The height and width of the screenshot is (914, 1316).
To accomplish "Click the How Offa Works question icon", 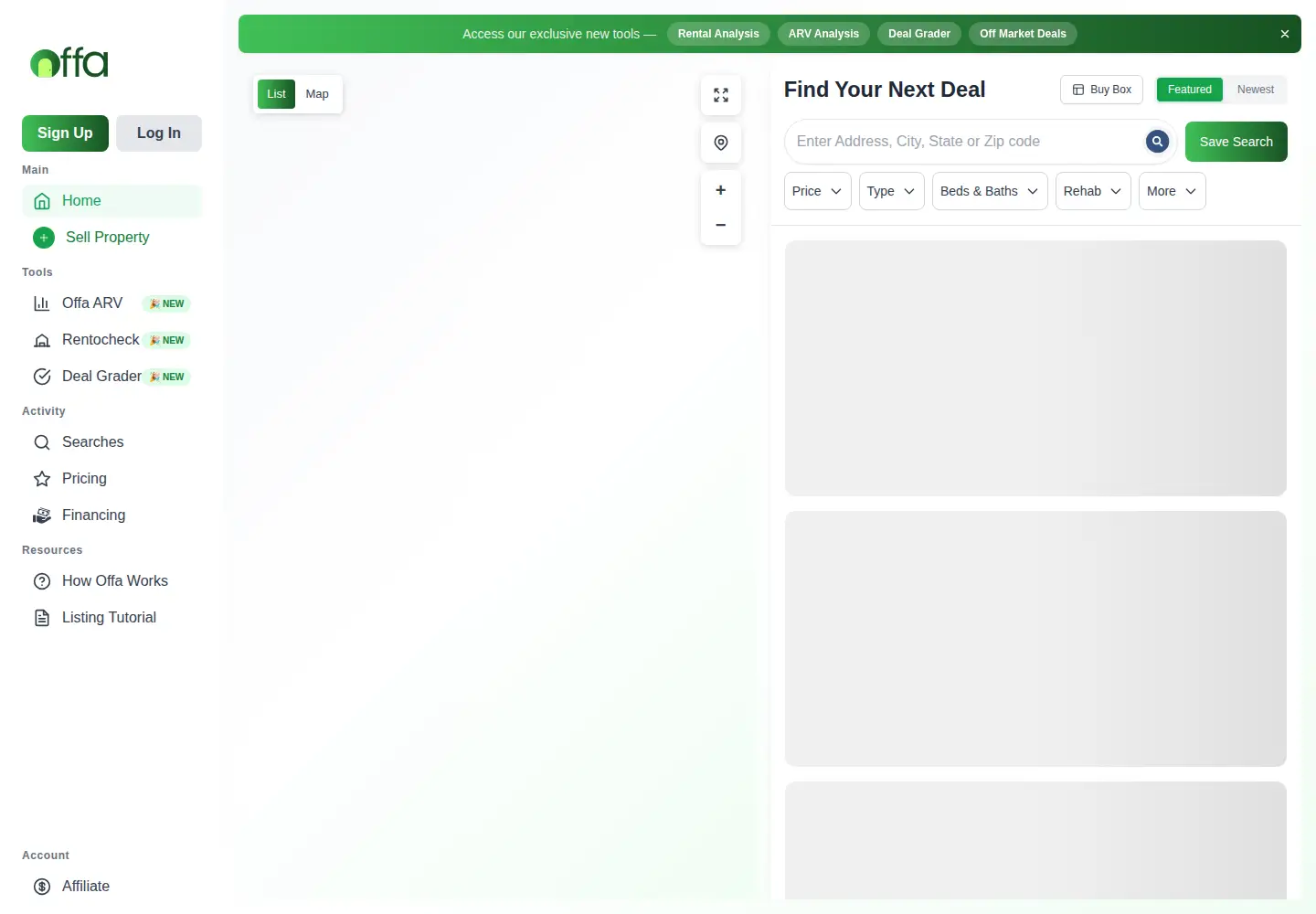I will point(42,581).
